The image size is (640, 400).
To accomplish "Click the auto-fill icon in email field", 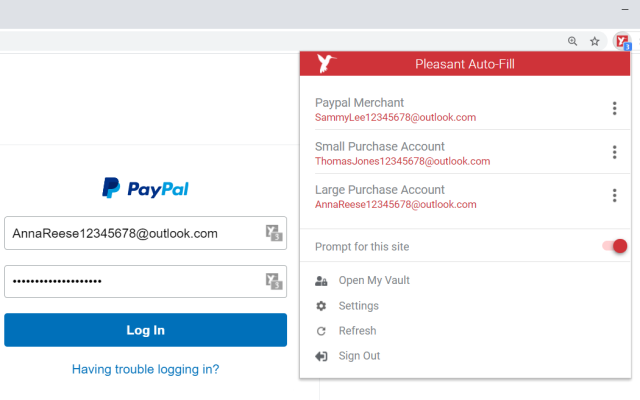I will [x=273, y=233].
